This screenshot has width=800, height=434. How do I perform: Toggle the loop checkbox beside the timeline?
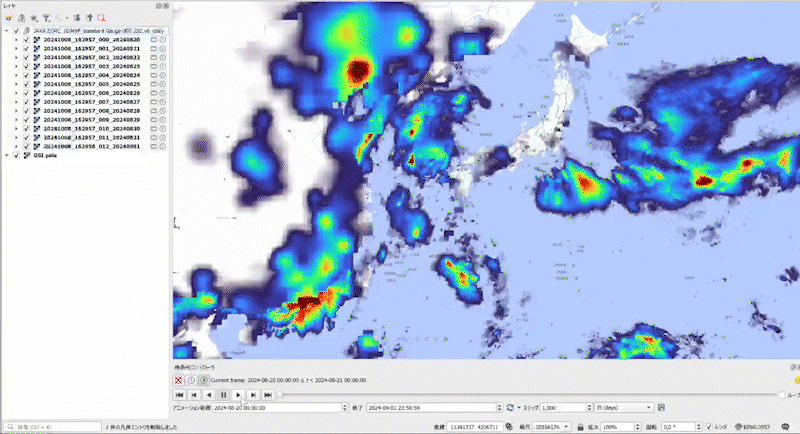pos(782,395)
